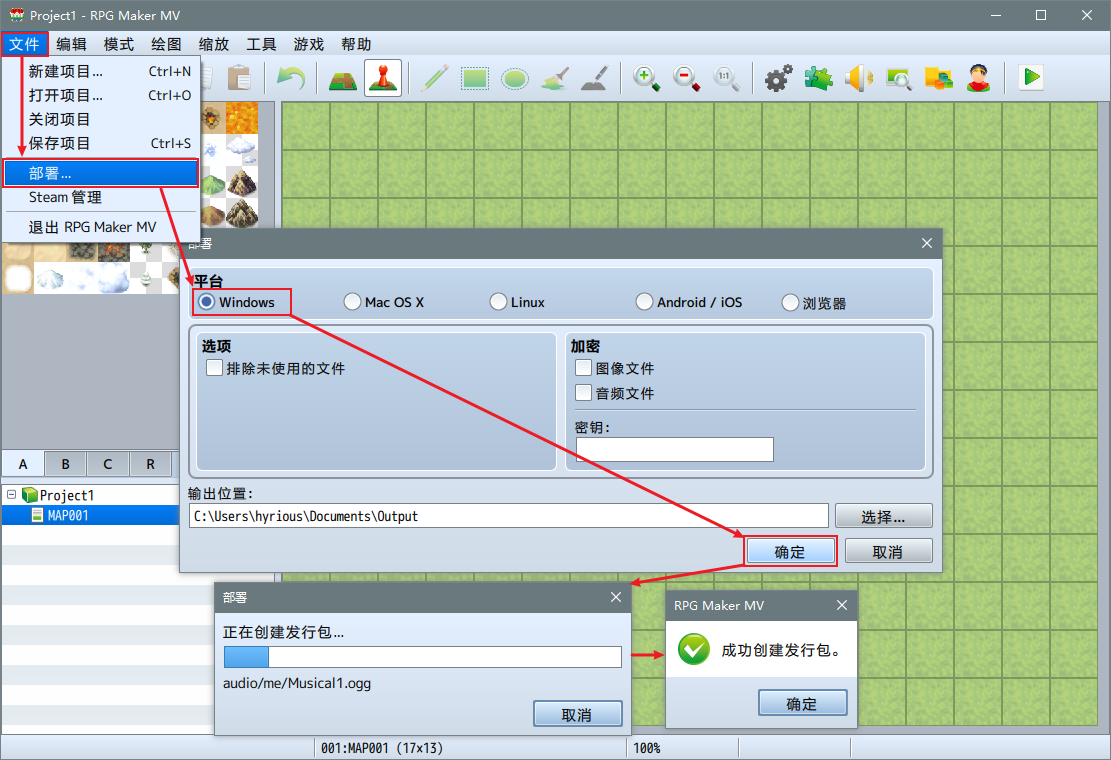
Task: Click the Project1 cube icon in tree
Action: [x=30, y=494]
